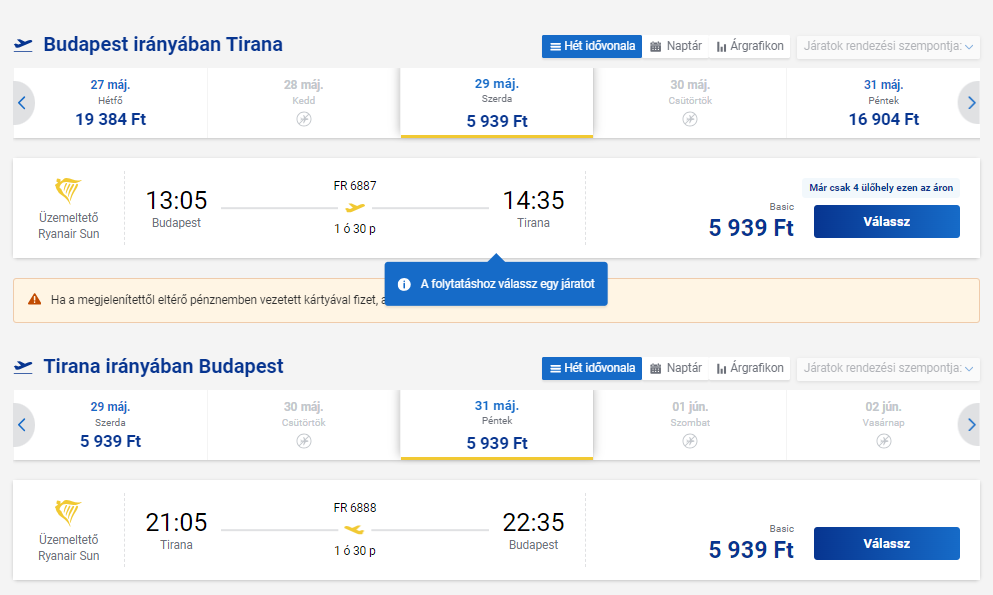Open outbound Járatok rendezési szempontja dropdown

tap(888, 46)
